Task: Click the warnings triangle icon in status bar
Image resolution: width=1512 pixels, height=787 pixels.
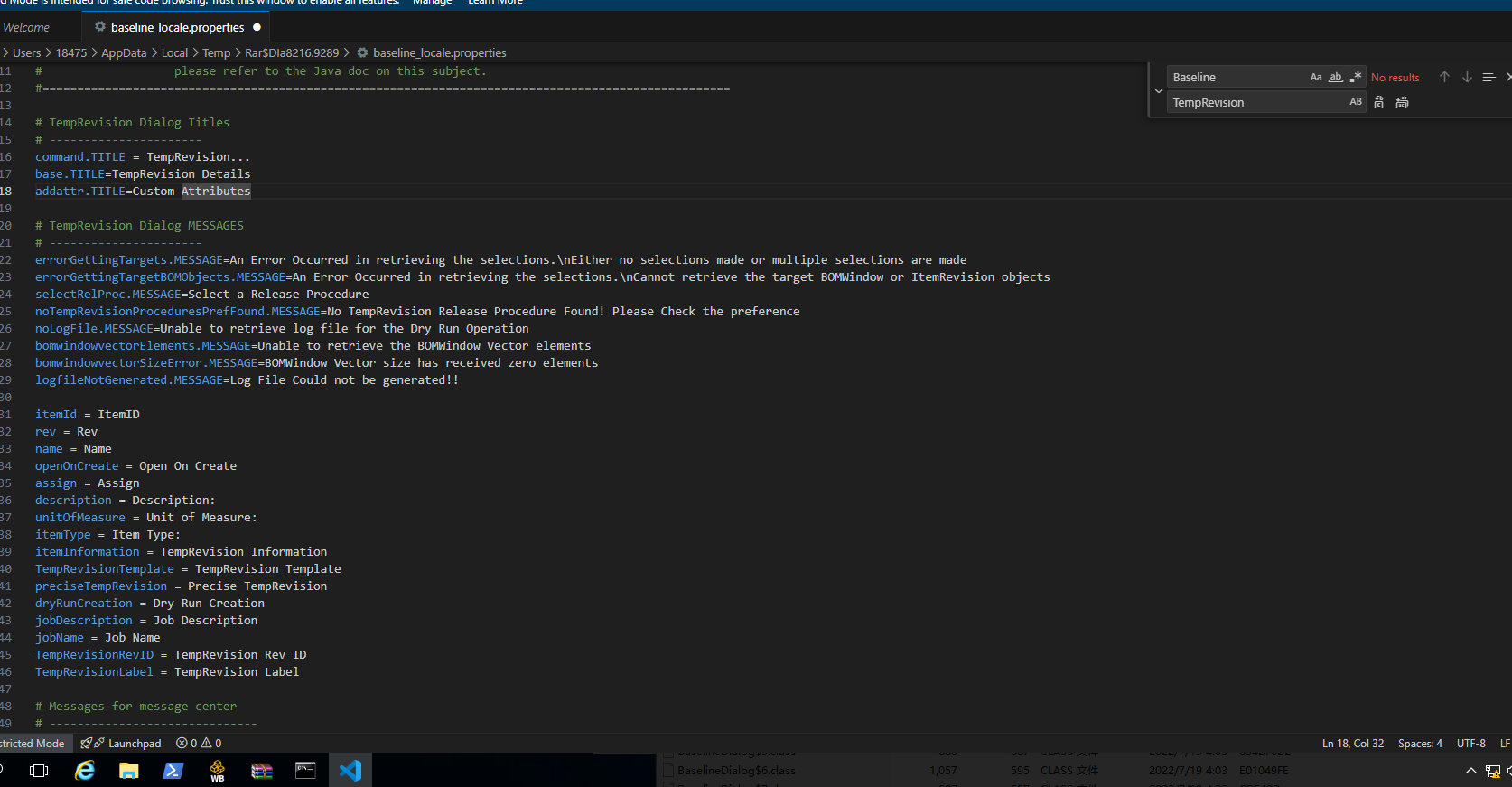Action: (x=206, y=743)
